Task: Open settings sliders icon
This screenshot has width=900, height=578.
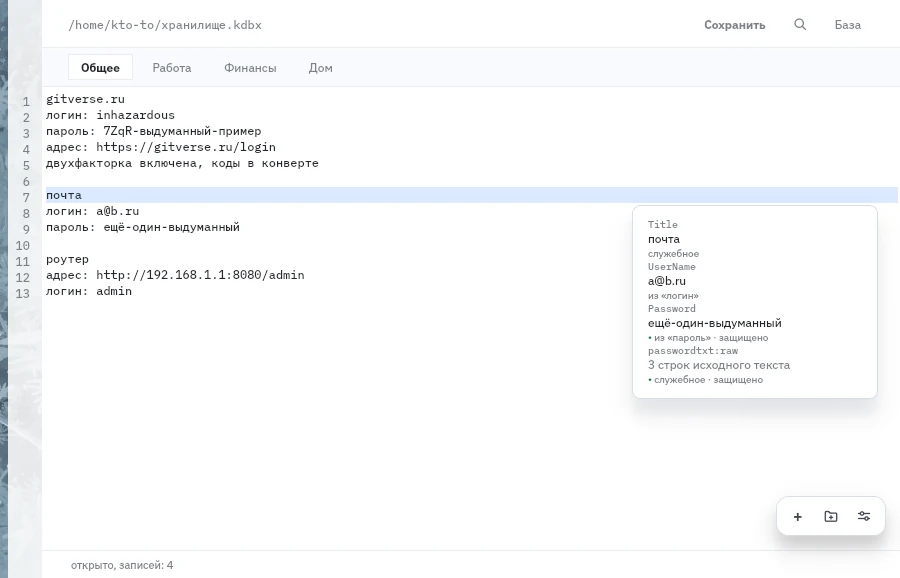Action: 864,517
